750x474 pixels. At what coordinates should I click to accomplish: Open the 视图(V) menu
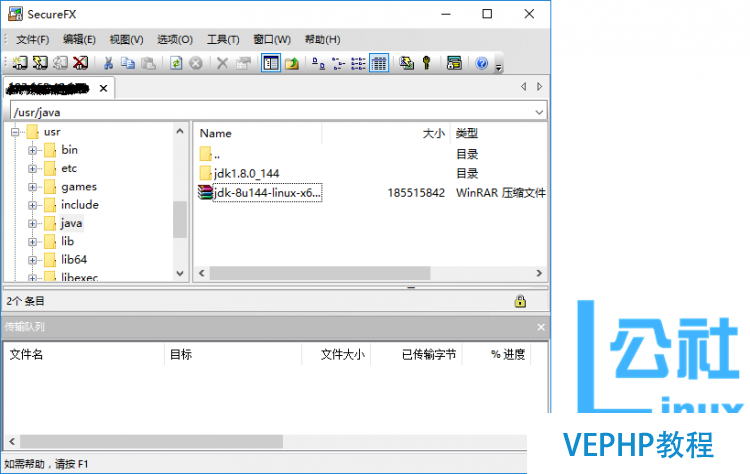[x=126, y=40]
